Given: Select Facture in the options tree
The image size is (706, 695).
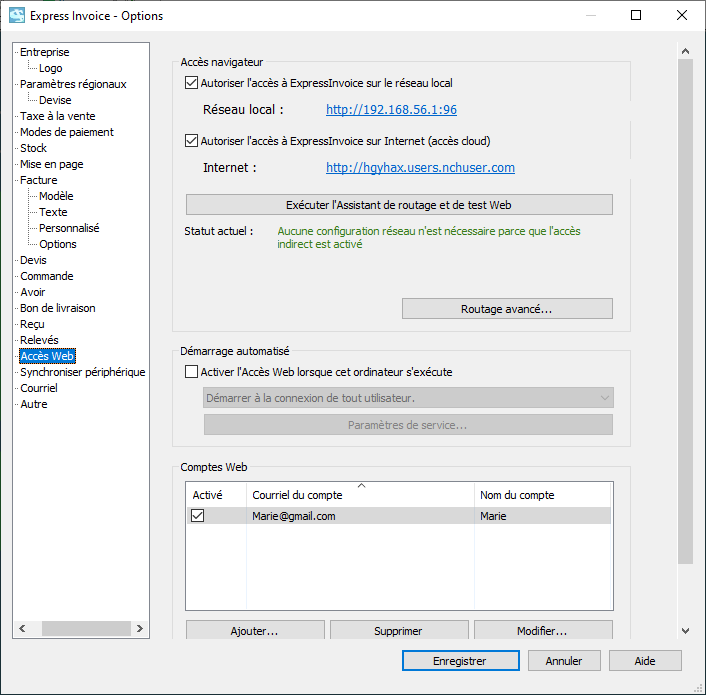Looking at the screenshot, I should click(39, 180).
